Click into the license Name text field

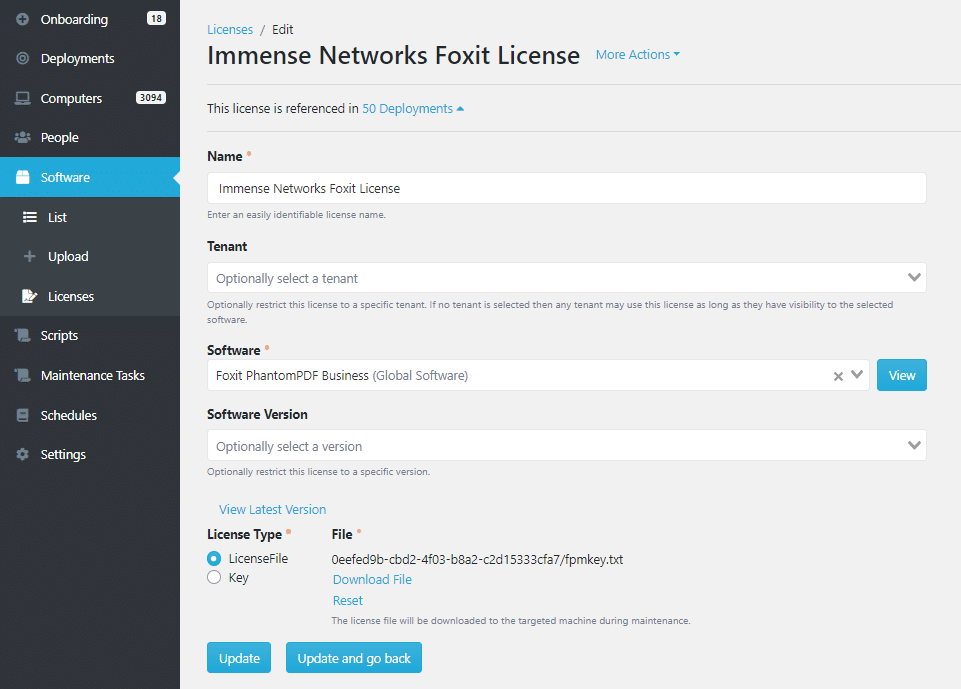coord(566,188)
